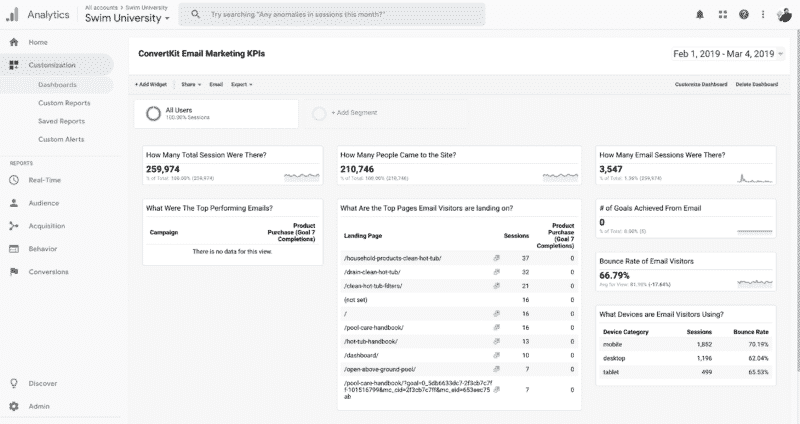This screenshot has width=800, height=424.
Task: Click the email sessions sparkline chart
Action: (x=755, y=178)
